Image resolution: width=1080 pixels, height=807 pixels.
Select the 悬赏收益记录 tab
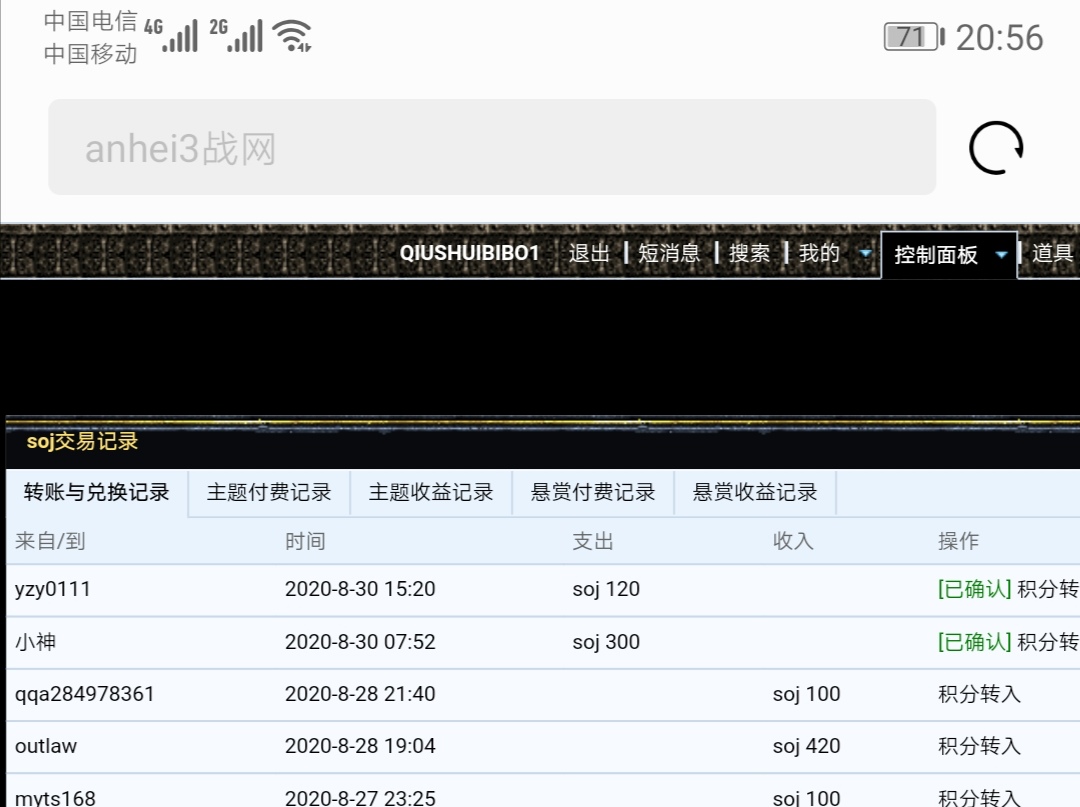(x=755, y=492)
